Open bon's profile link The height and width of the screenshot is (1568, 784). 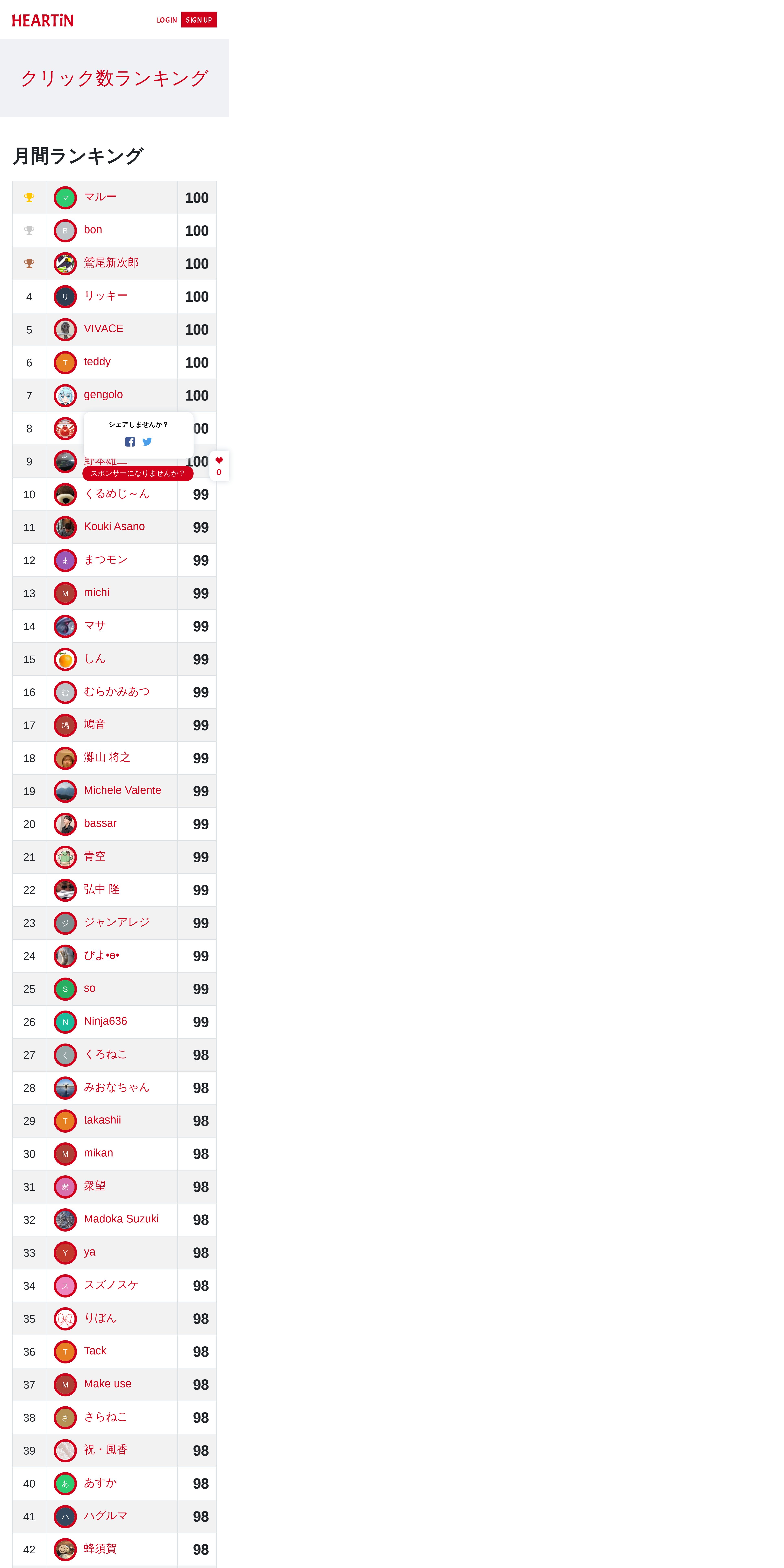pyautogui.click(x=93, y=229)
